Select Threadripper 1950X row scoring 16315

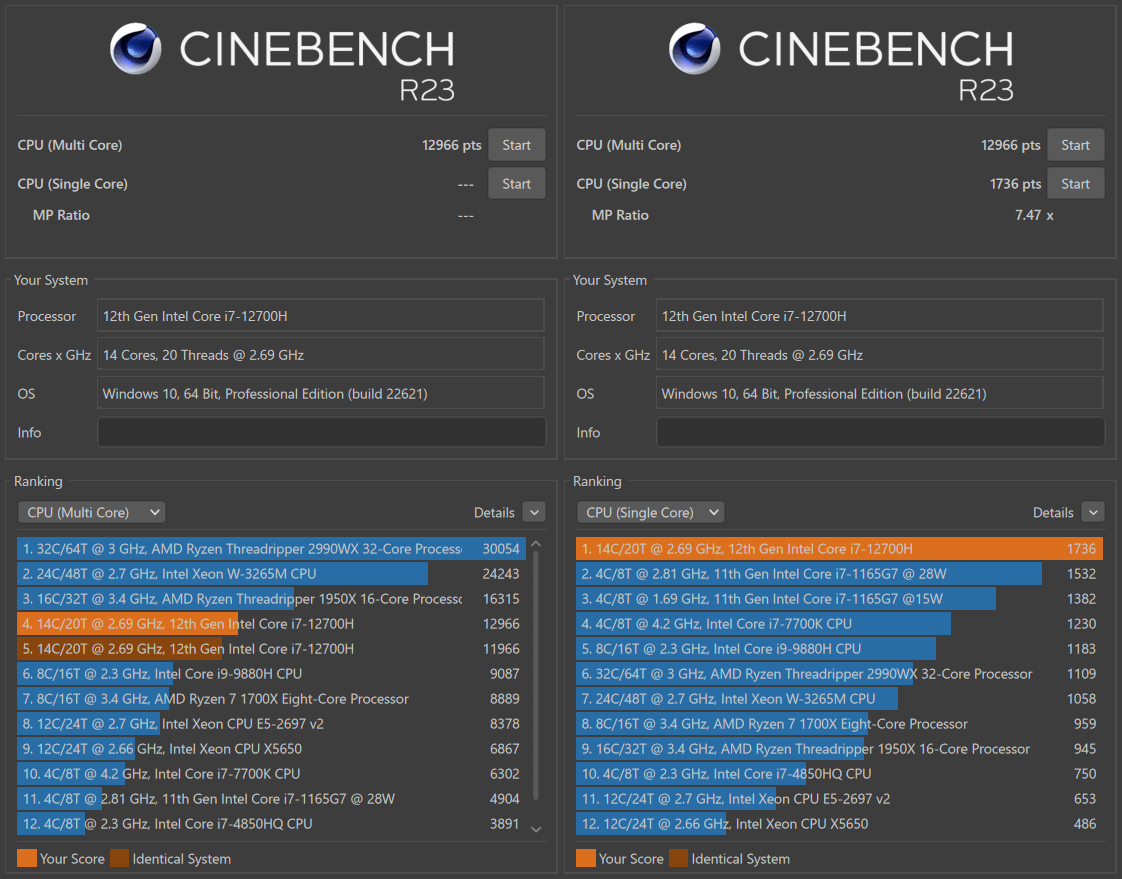coord(271,598)
